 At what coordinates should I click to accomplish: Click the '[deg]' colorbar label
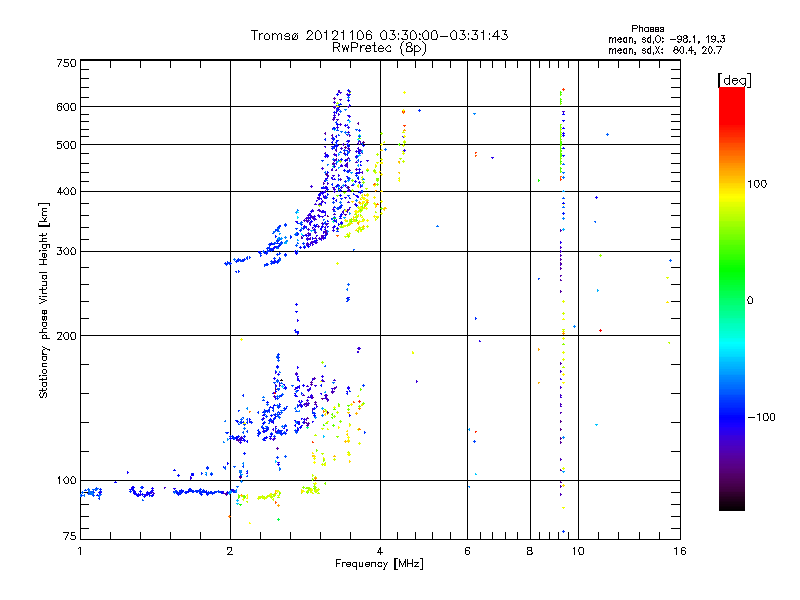coord(734,80)
